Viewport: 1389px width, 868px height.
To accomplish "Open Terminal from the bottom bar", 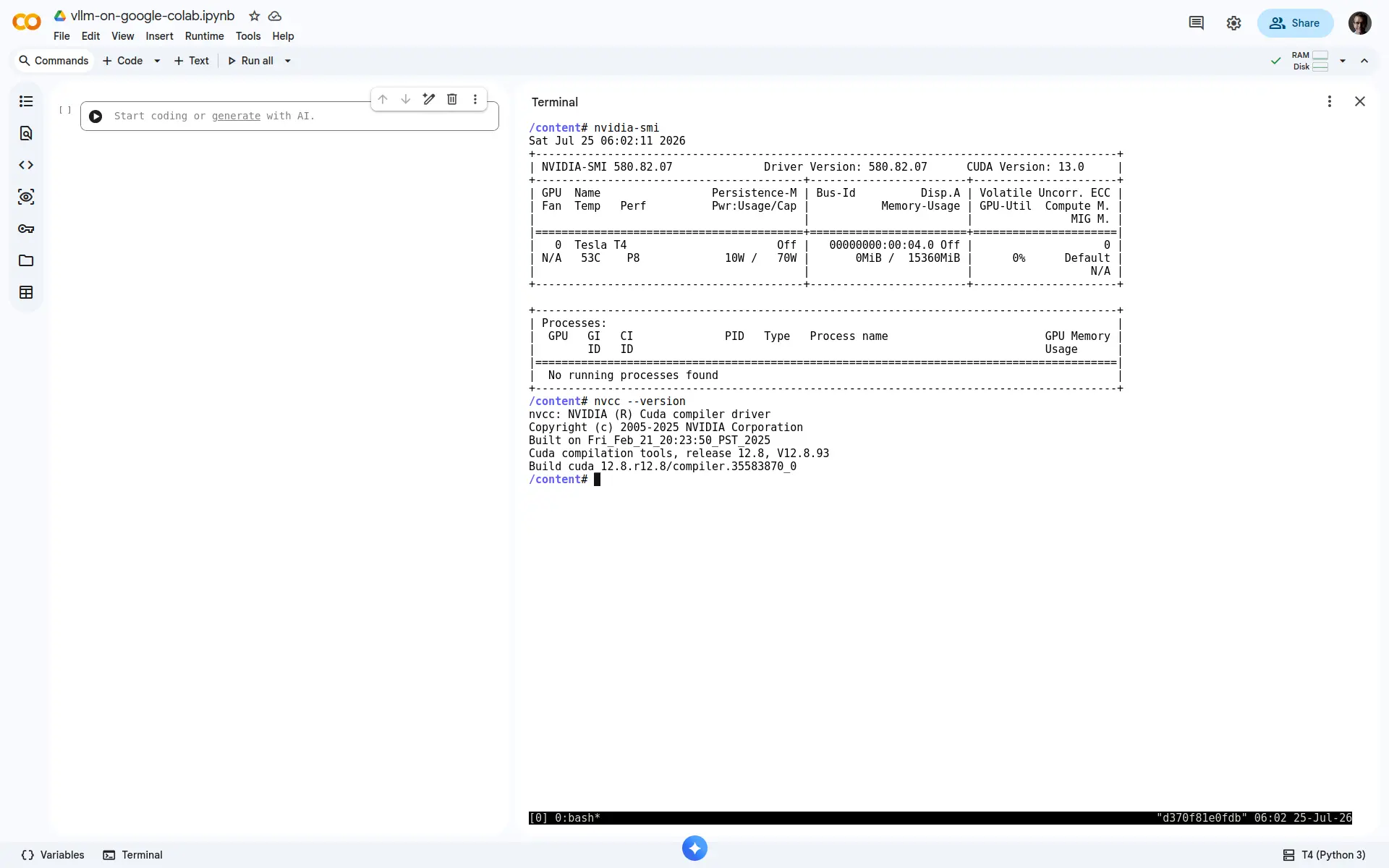I will click(133, 855).
